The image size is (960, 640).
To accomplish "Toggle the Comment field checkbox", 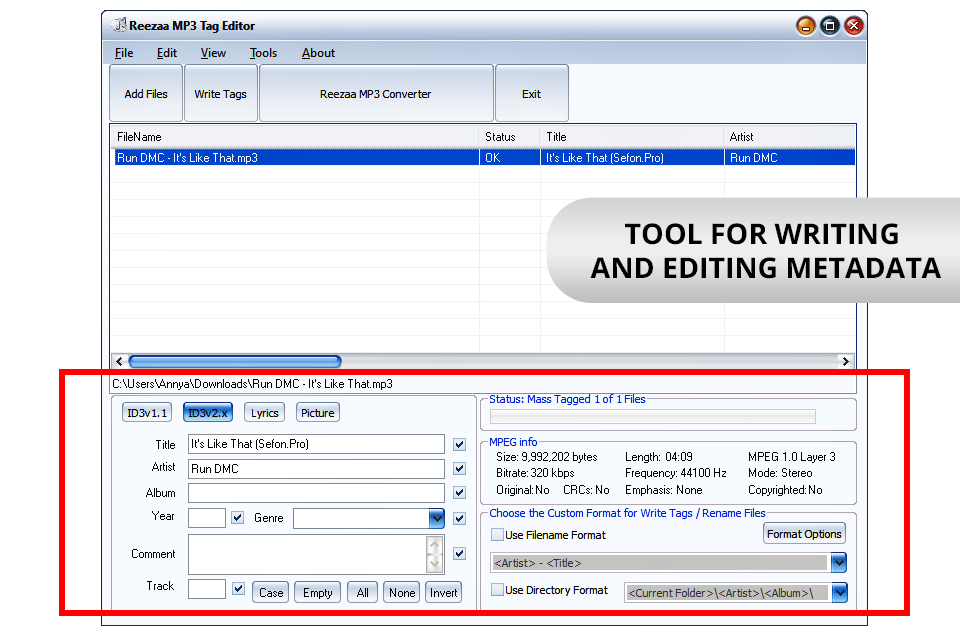I will [460, 553].
